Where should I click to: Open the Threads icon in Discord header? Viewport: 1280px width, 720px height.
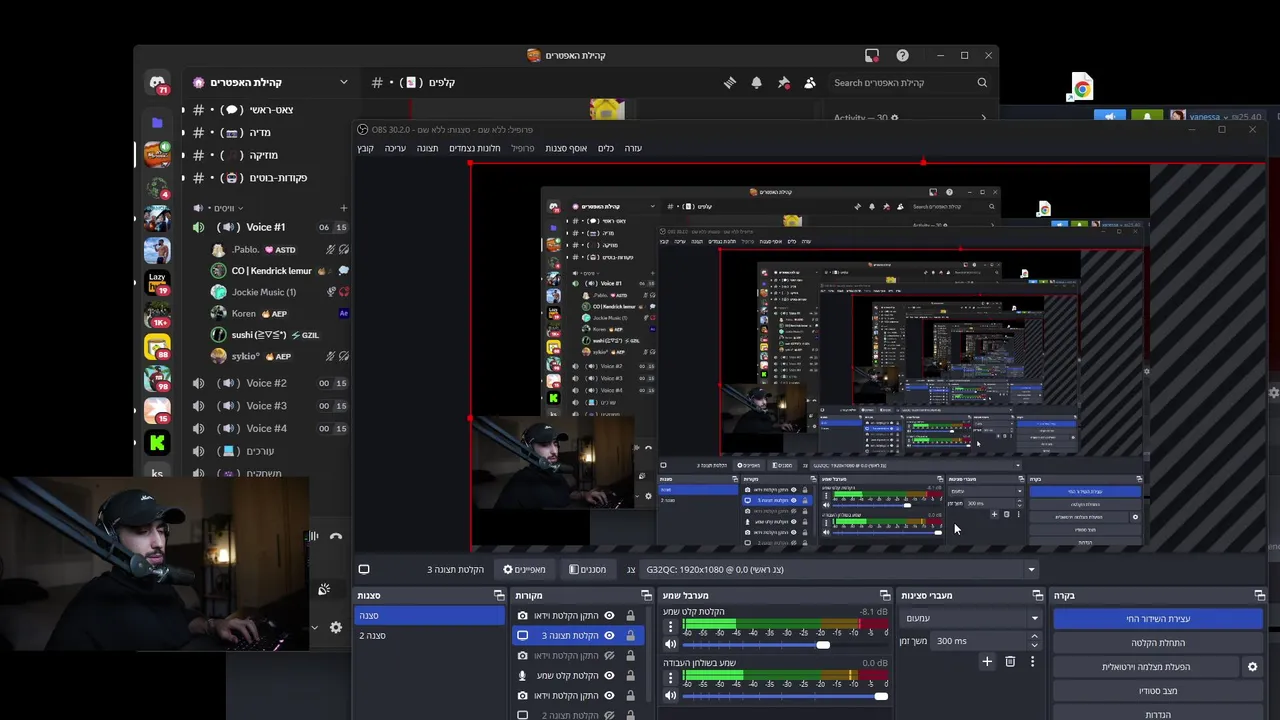(x=731, y=83)
